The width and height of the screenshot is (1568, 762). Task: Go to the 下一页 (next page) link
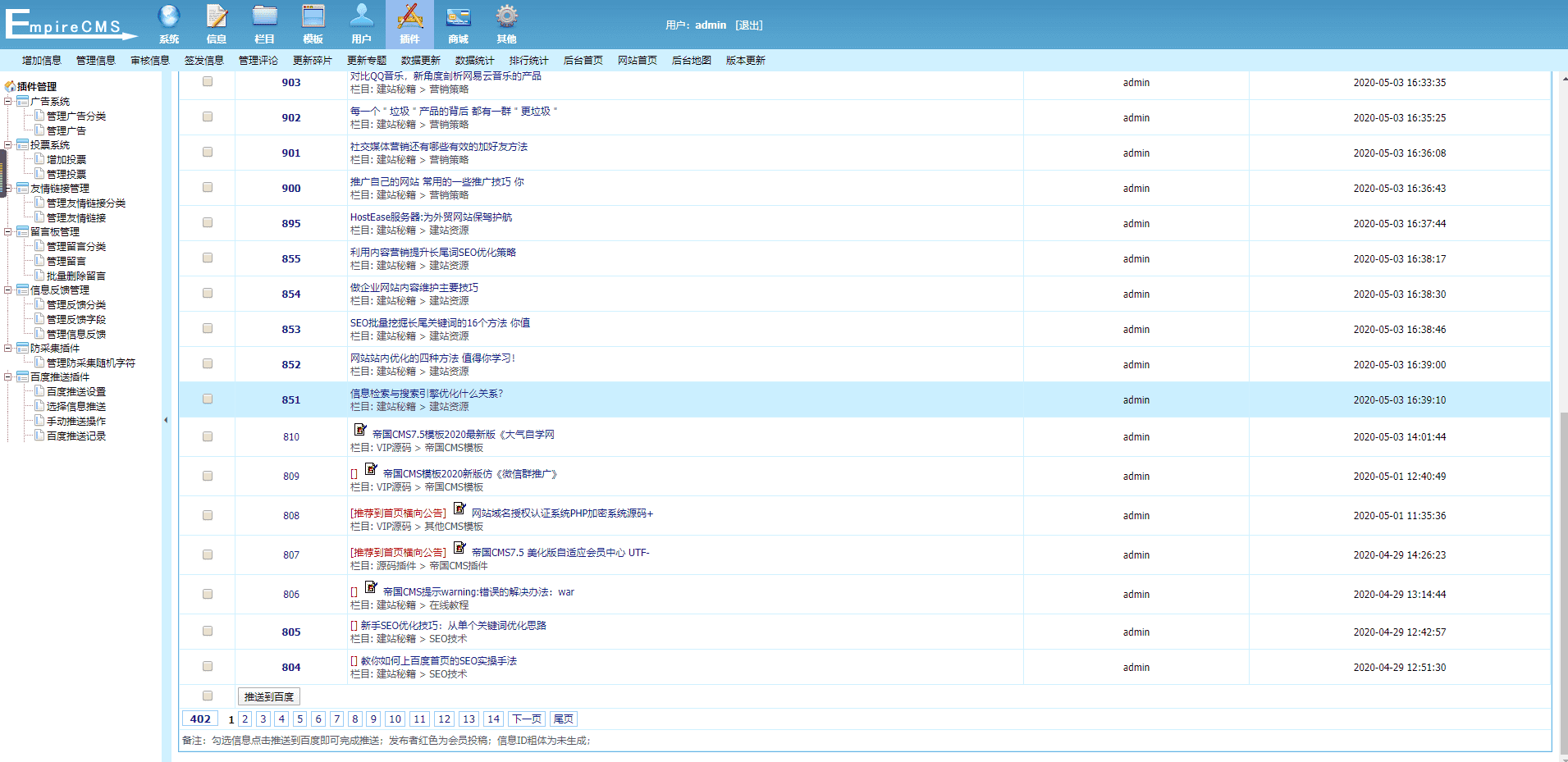527,719
